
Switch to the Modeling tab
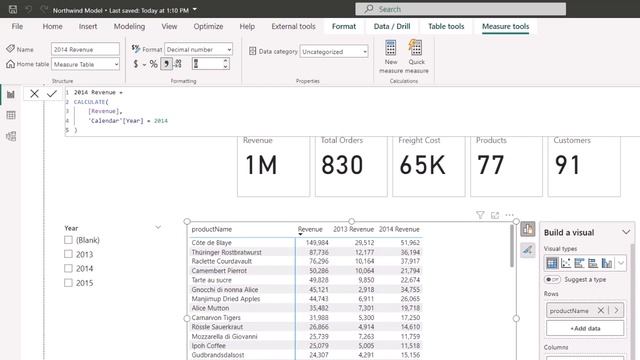coord(129,26)
